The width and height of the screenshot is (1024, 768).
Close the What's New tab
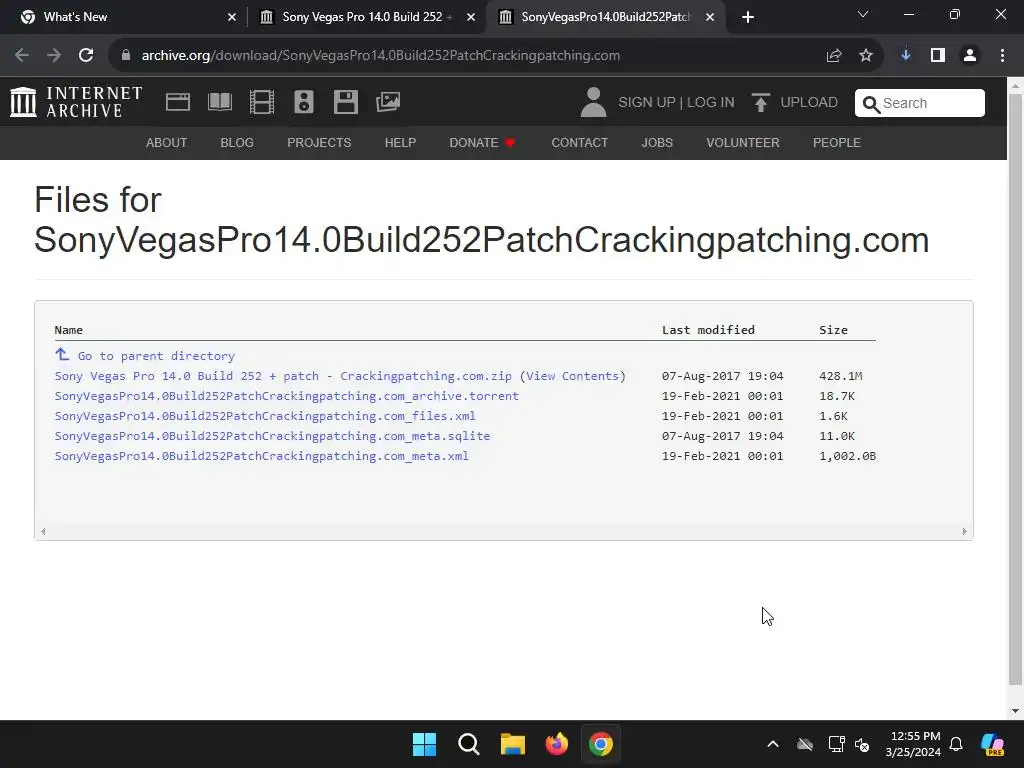(x=232, y=17)
